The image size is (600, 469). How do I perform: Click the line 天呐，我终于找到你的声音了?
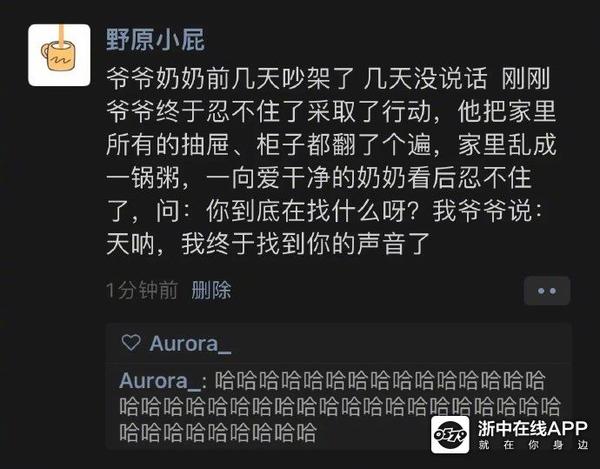click(268, 244)
